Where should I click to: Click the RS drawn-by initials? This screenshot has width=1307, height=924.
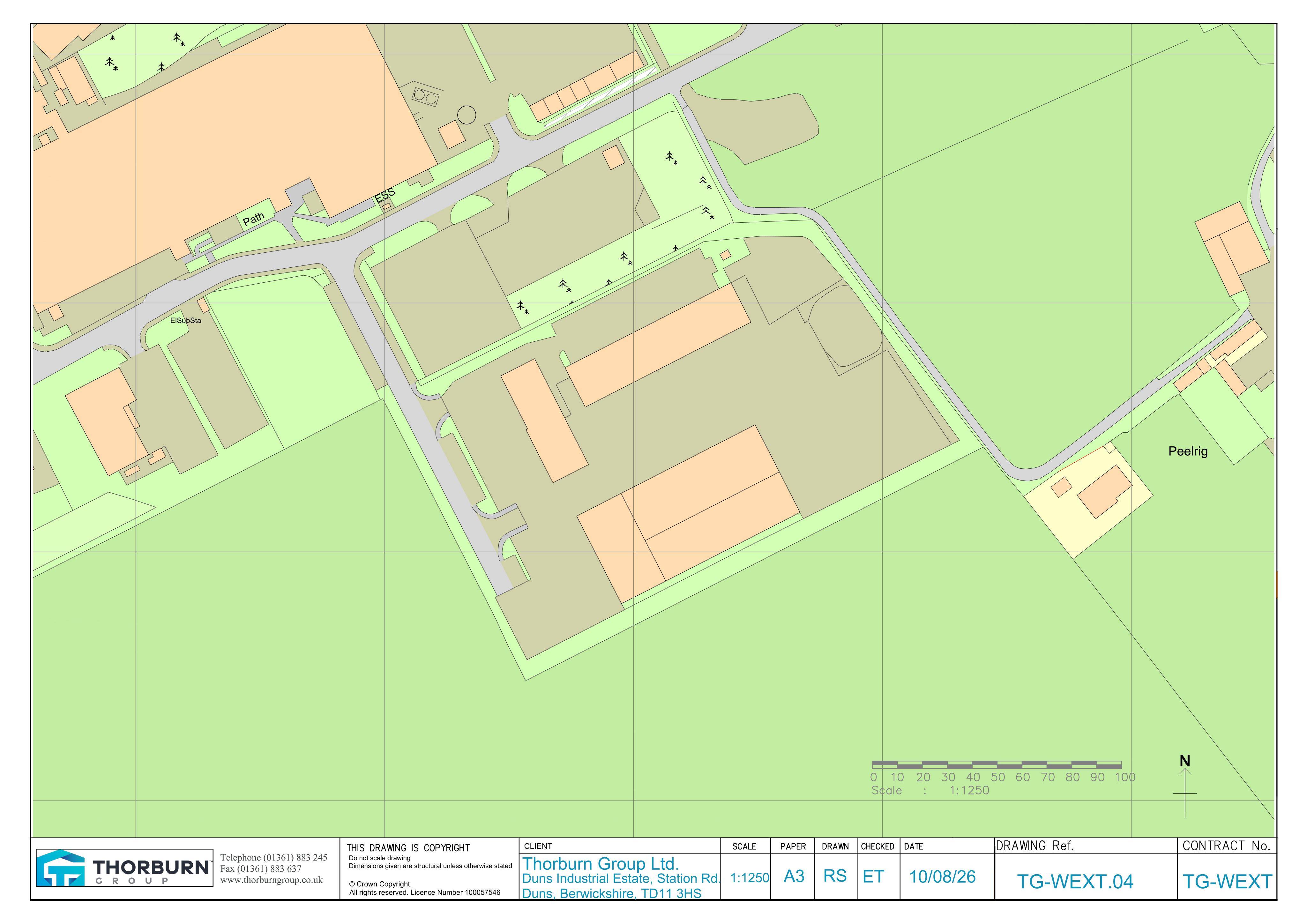(835, 876)
